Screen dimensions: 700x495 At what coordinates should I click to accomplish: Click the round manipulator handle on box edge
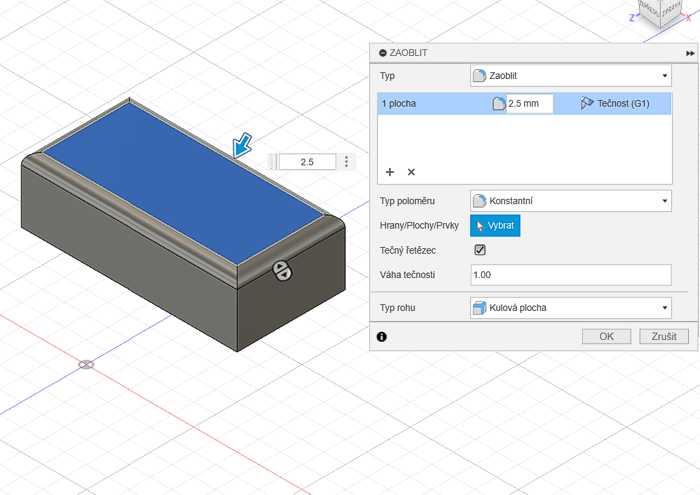click(282, 268)
